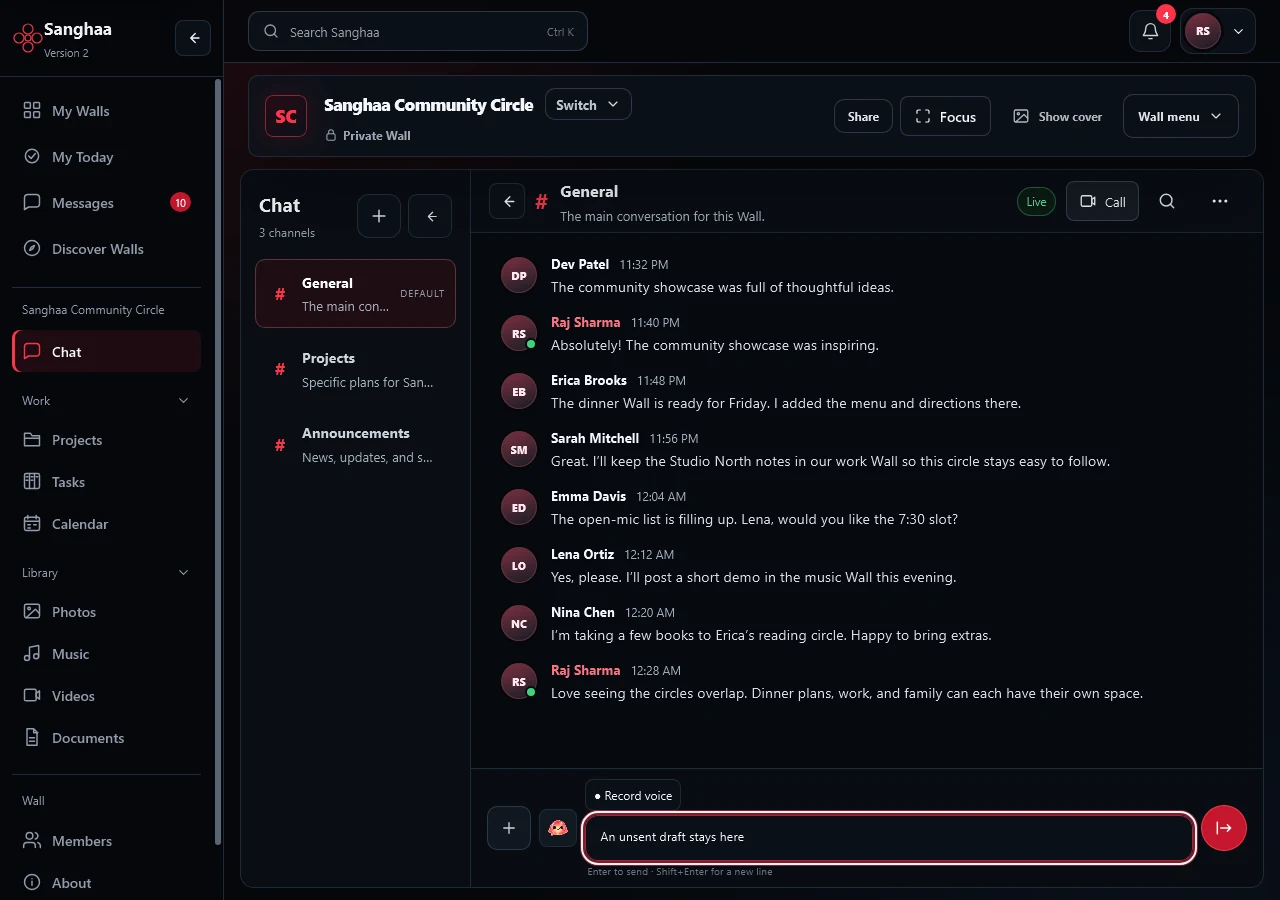Go back from the General channel
Viewport: 1280px width, 900px height.
[507, 201]
